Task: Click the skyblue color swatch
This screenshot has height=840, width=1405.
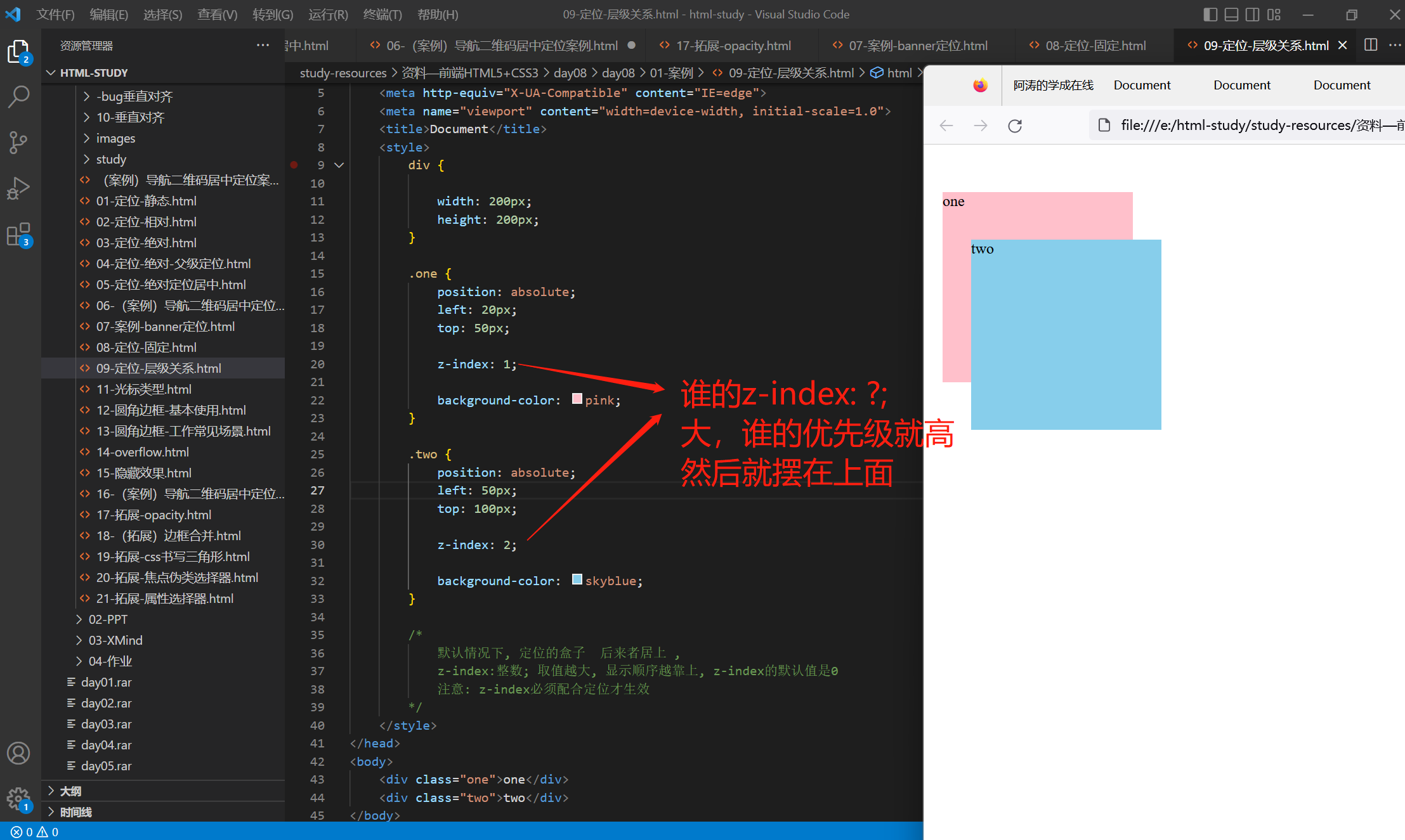Action: point(577,579)
